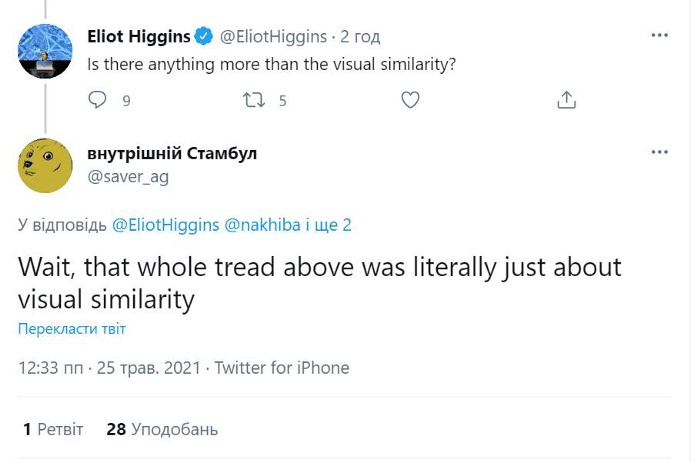This screenshot has height=462, width=700.
Task: Click 'Перекласти твіт' to translate tweet
Action: (x=72, y=329)
